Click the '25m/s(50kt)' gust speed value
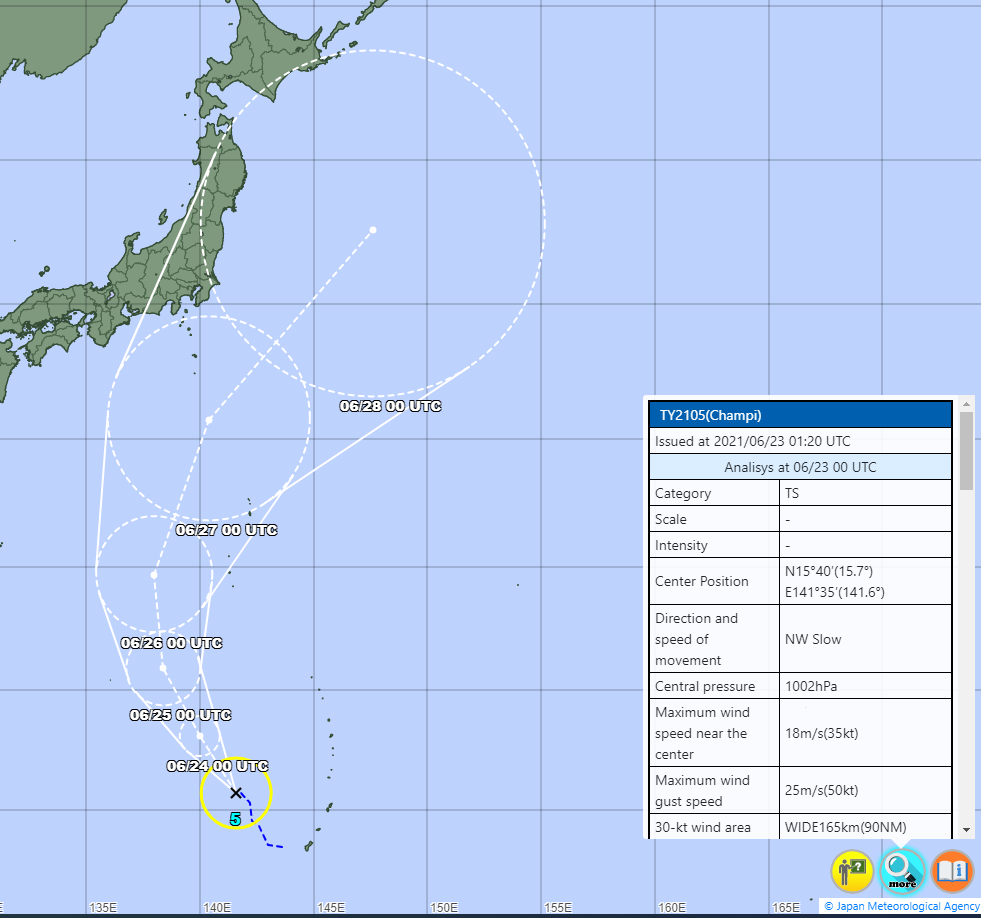The height and width of the screenshot is (918, 981). coord(821,790)
